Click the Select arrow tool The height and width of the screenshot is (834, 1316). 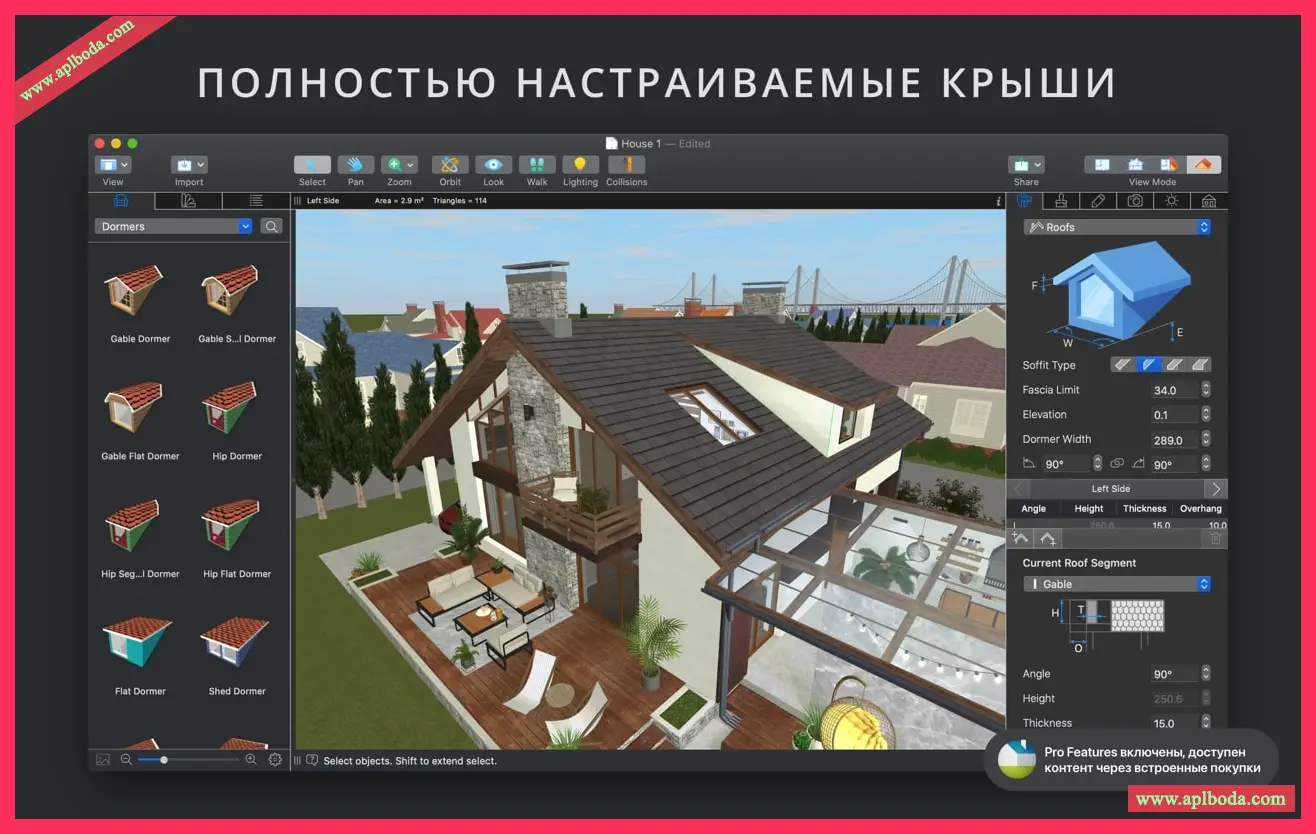pos(312,165)
